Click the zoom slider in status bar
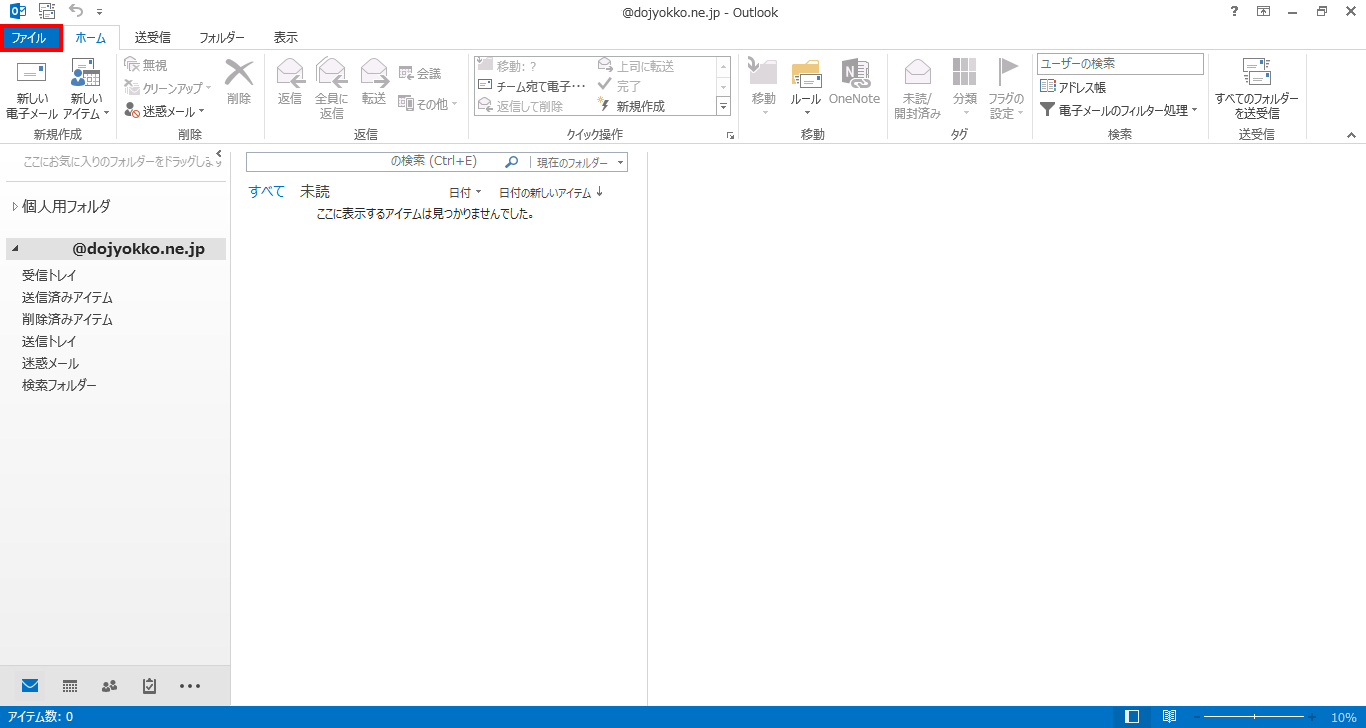Viewport: 1366px width, 728px height. pyautogui.click(x=1255, y=717)
